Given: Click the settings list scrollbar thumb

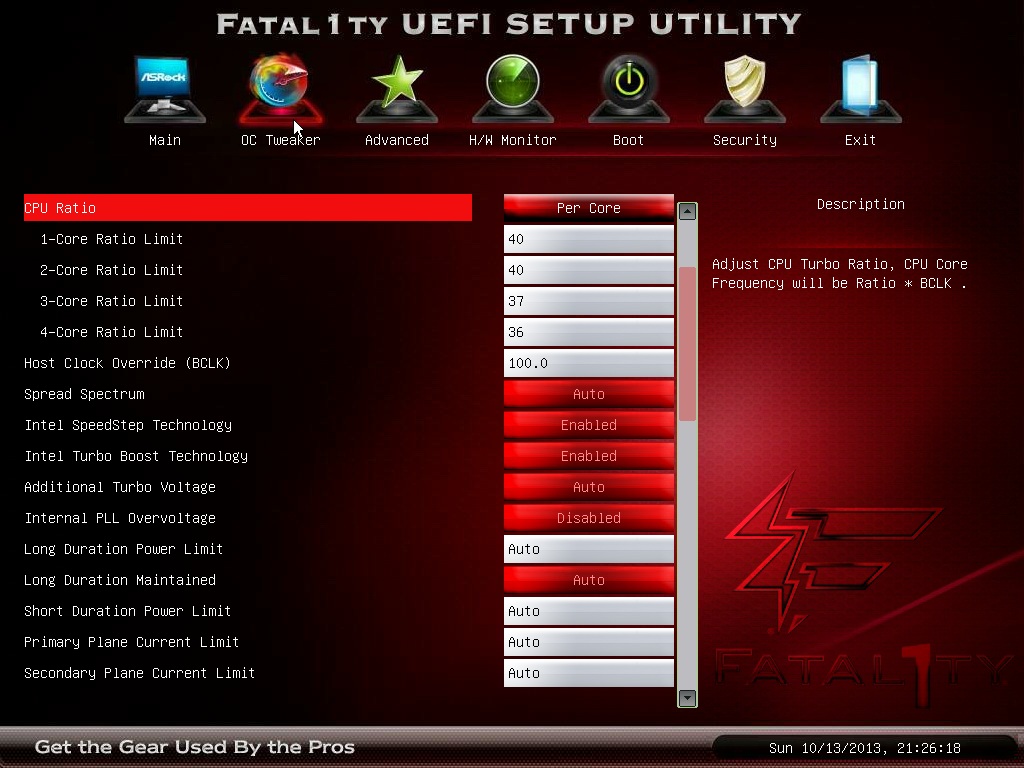Looking at the screenshot, I should [x=687, y=344].
